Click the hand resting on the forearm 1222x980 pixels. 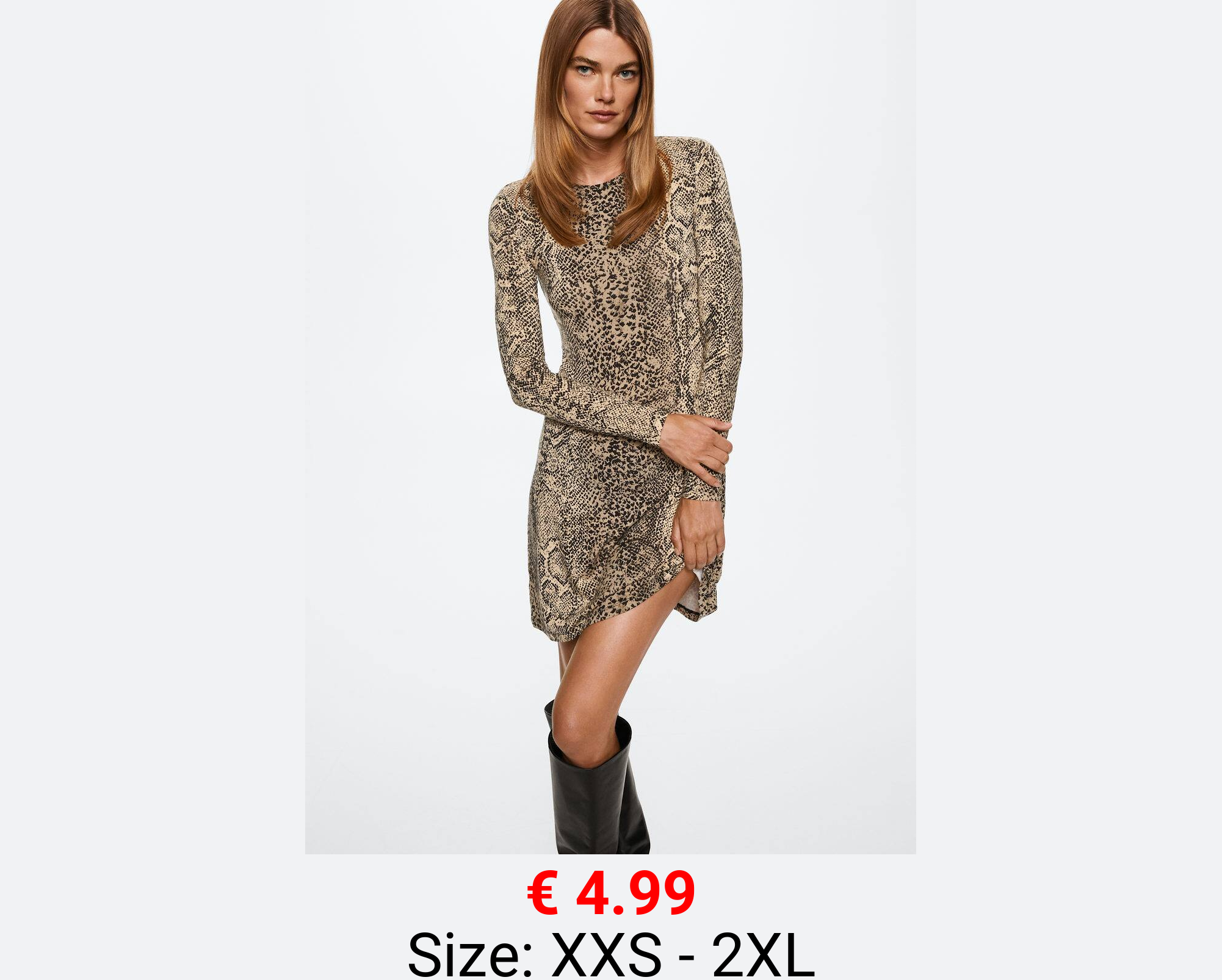pyautogui.click(x=697, y=445)
